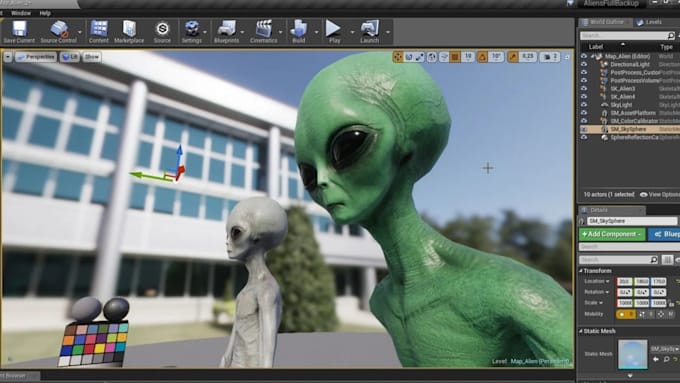Toggle visibility of SK_Alien3
Image resolution: width=680 pixels, height=383 pixels.
click(x=584, y=88)
